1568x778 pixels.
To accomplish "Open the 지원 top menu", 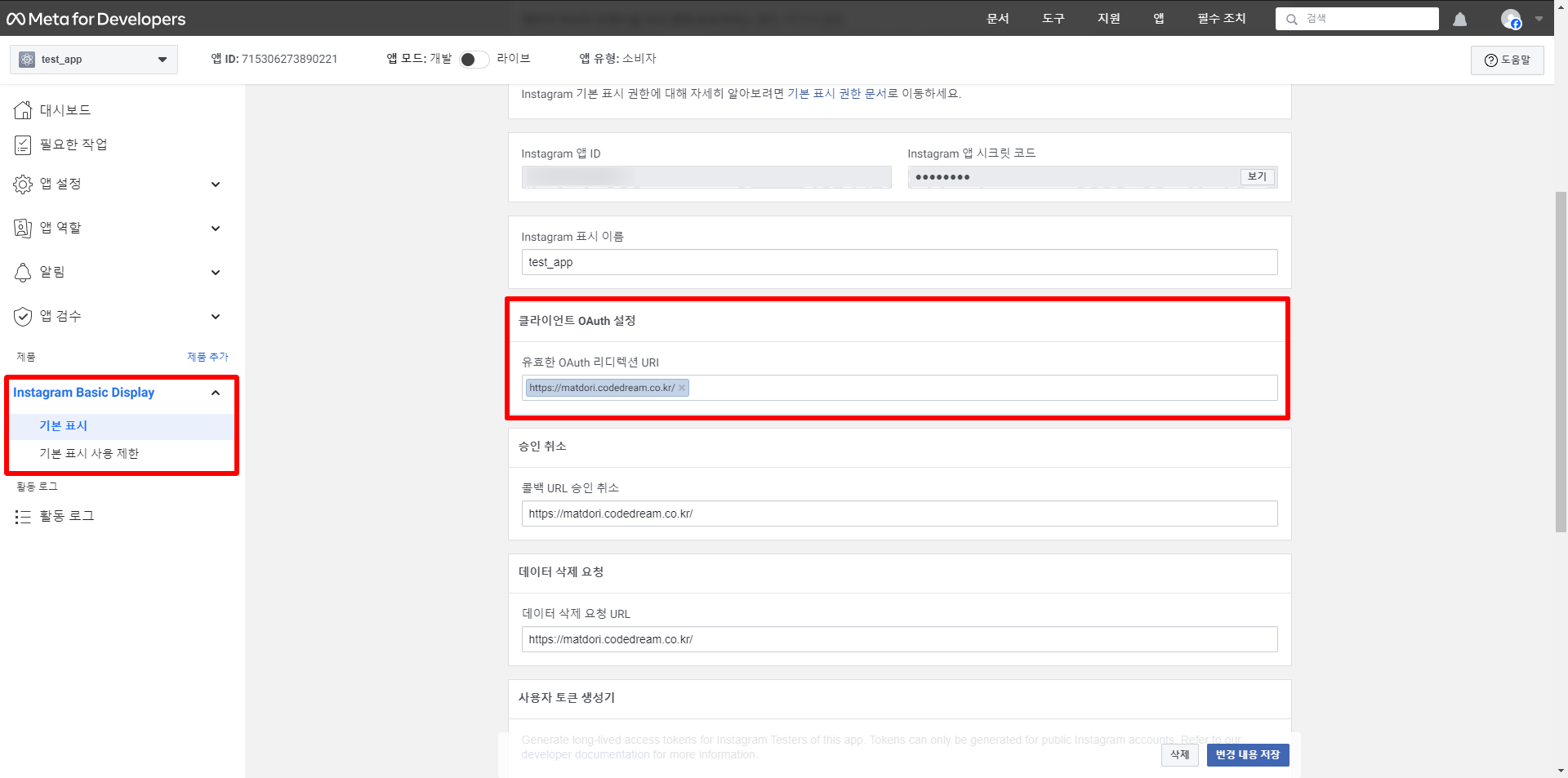I will point(1109,19).
